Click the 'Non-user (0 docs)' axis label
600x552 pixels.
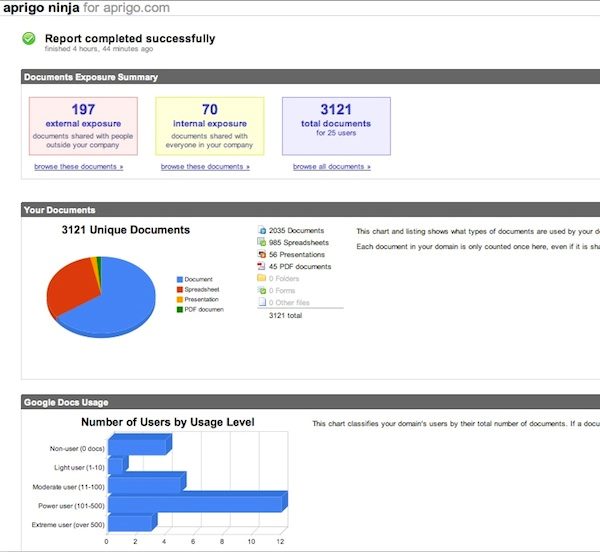pyautogui.click(x=77, y=449)
